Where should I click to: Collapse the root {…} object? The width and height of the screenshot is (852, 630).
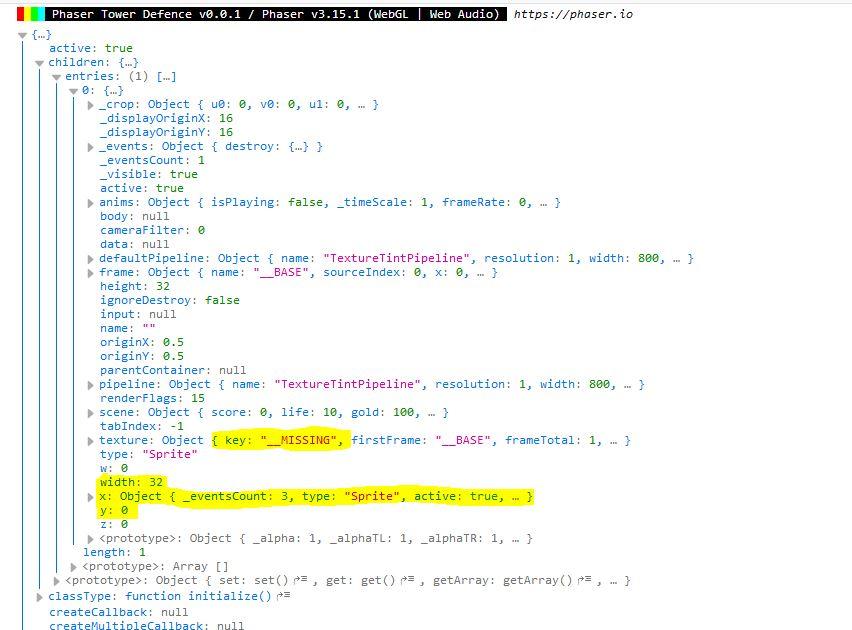(x=23, y=35)
